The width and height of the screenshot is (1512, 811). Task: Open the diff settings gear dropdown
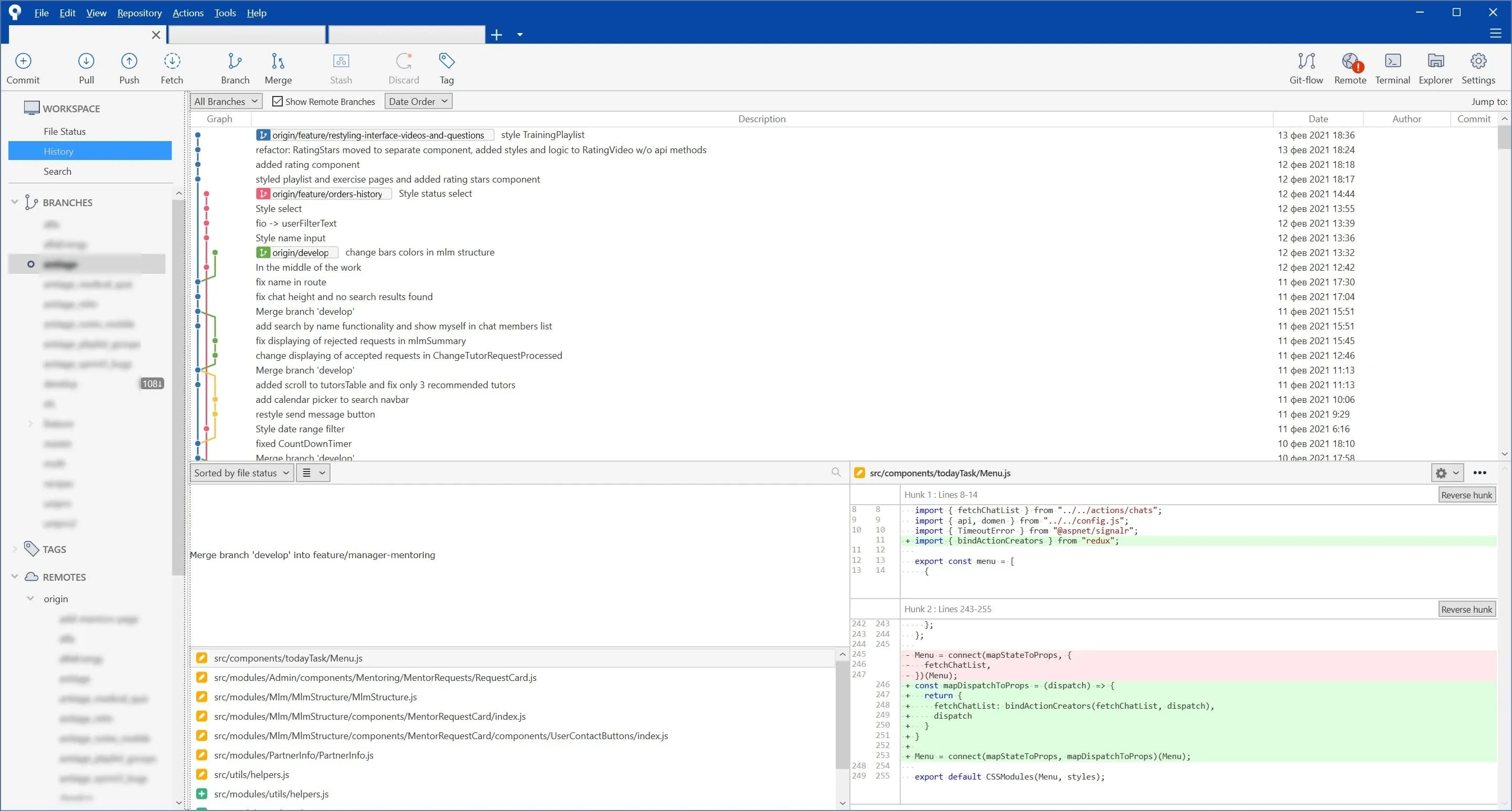pyautogui.click(x=1447, y=473)
